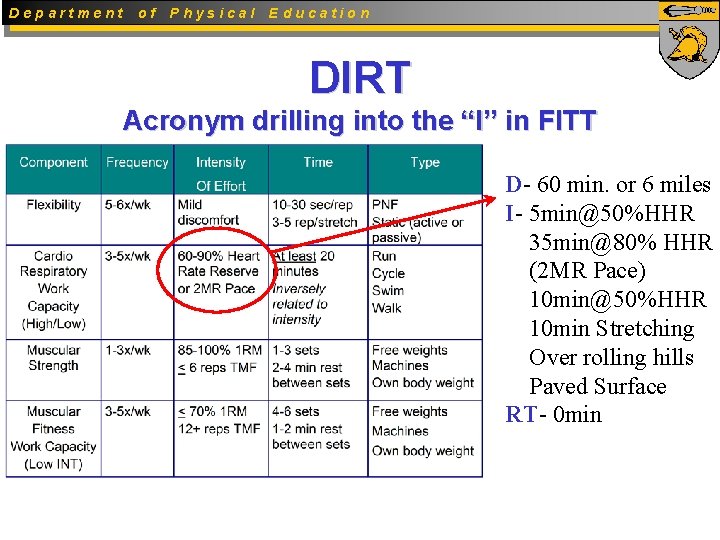Click the Walk type entry
The image size is (720, 540).
(387, 308)
